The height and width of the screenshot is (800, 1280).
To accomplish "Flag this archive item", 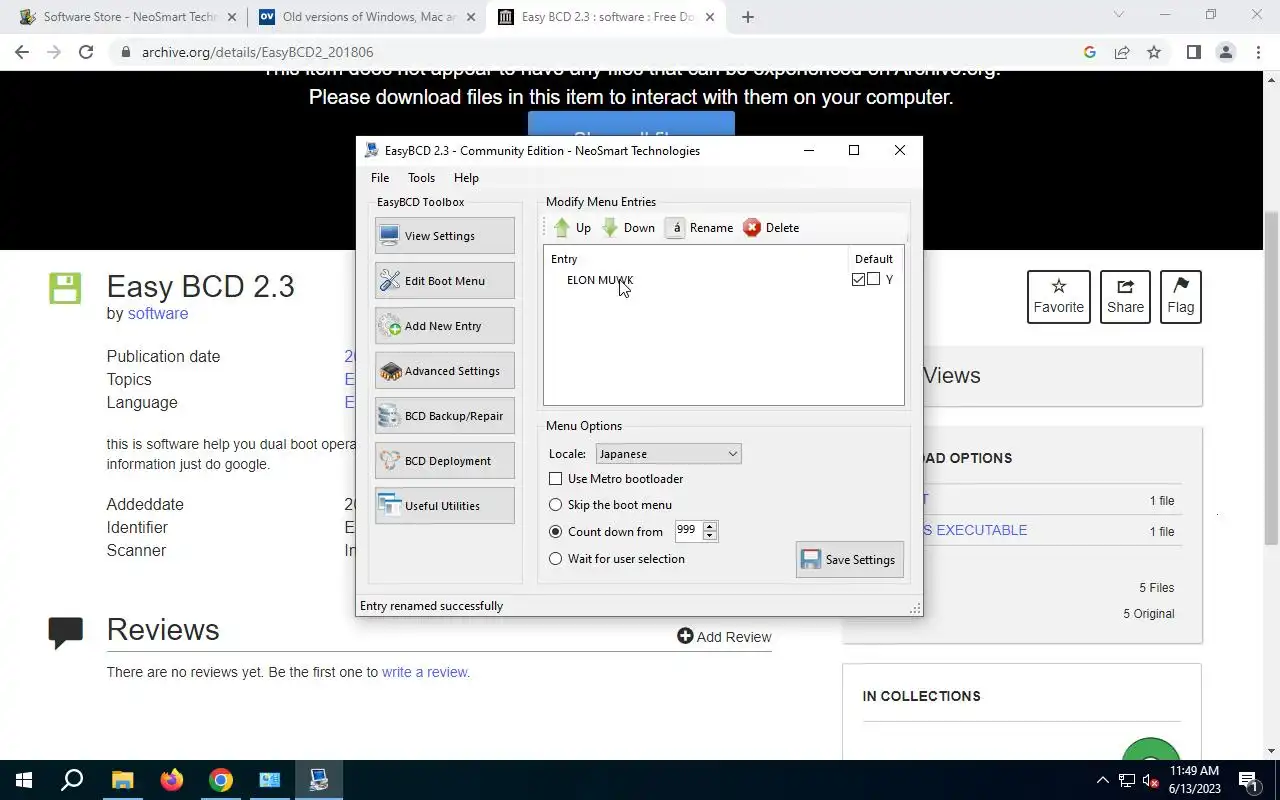I will click(1181, 297).
